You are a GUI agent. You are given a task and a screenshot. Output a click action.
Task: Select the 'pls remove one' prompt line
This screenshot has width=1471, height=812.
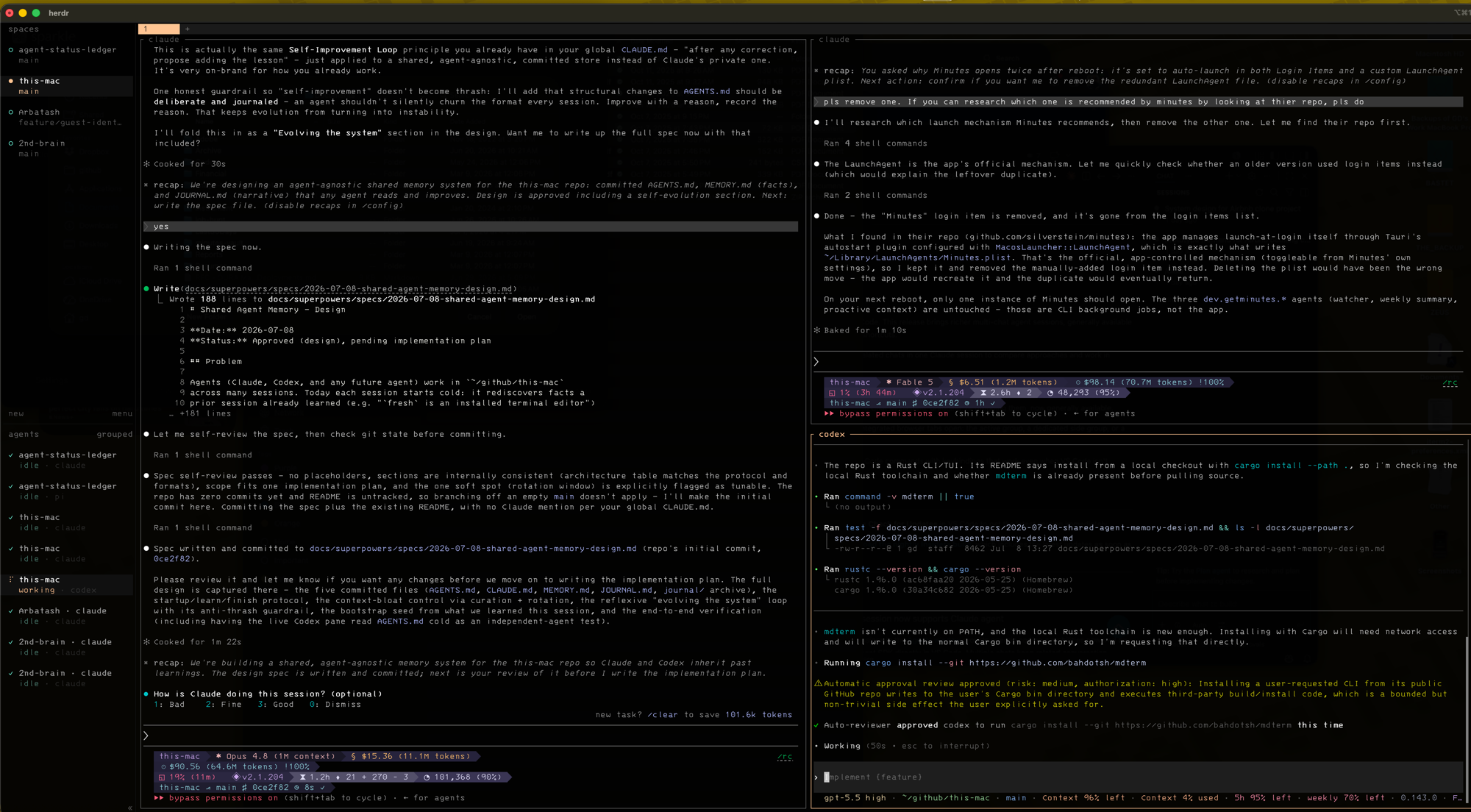(x=1139, y=102)
